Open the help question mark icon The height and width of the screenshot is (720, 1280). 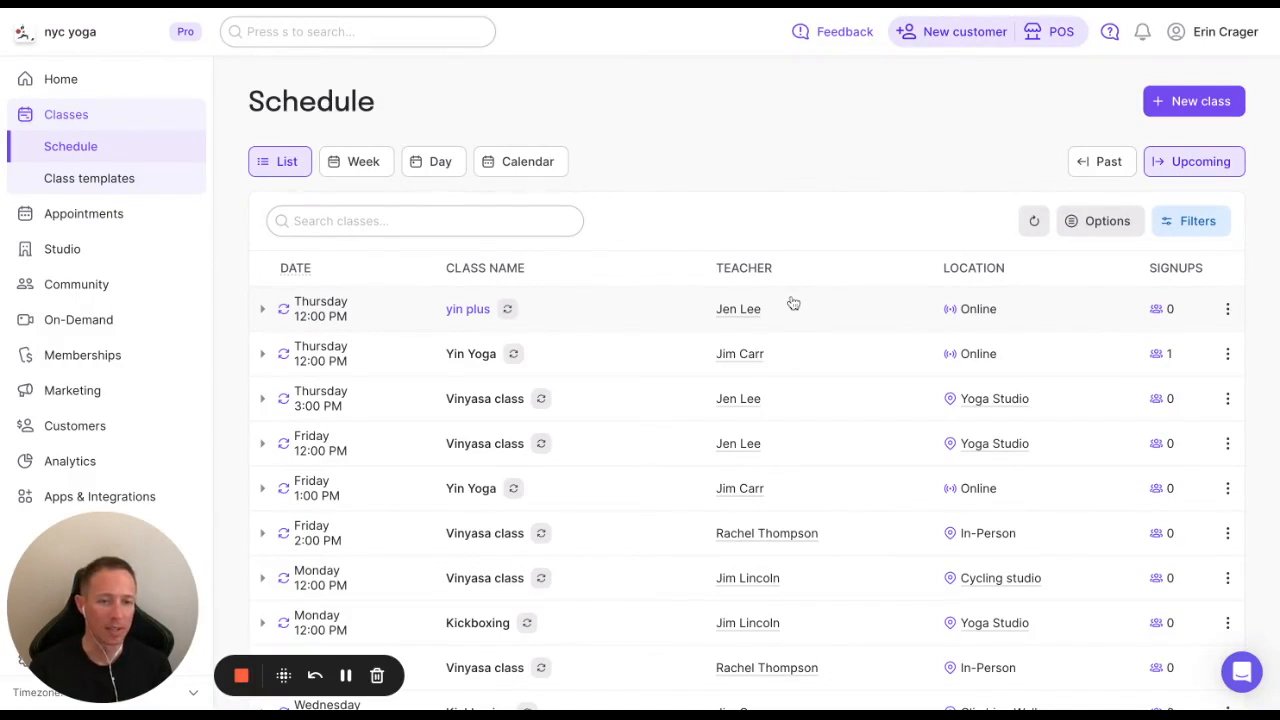coord(1110,32)
